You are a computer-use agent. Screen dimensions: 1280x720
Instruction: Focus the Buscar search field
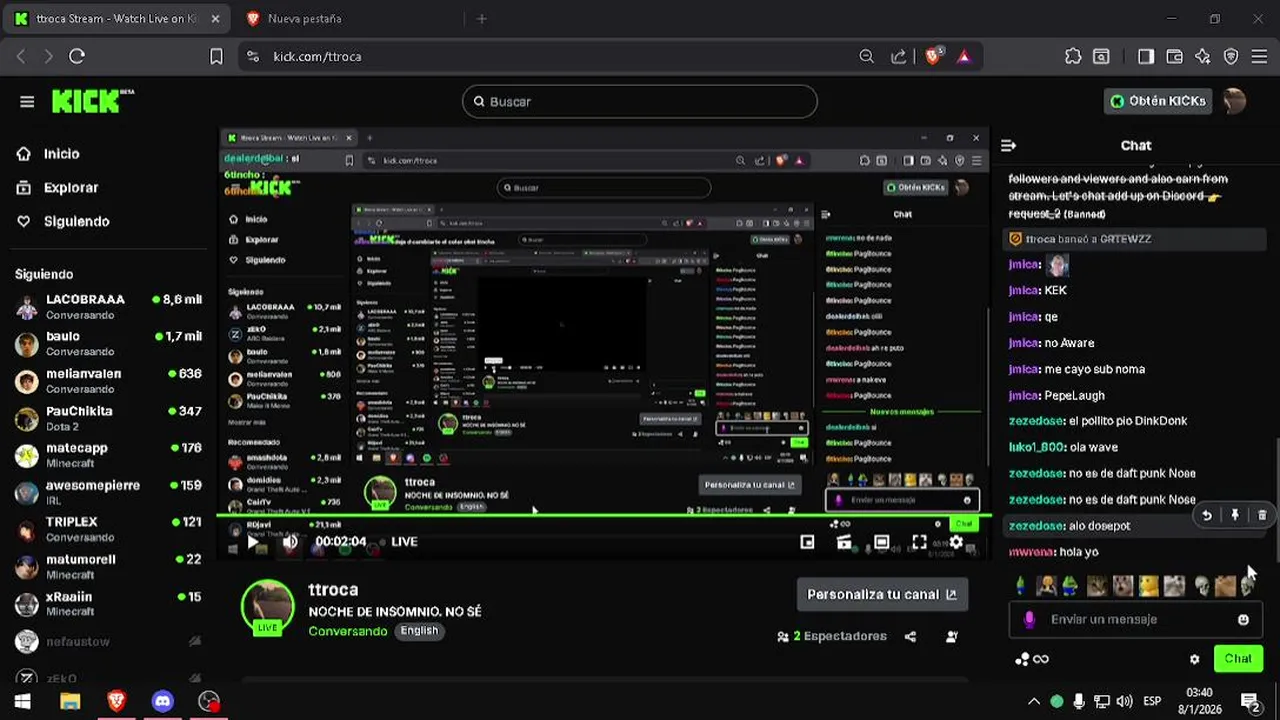pos(640,101)
